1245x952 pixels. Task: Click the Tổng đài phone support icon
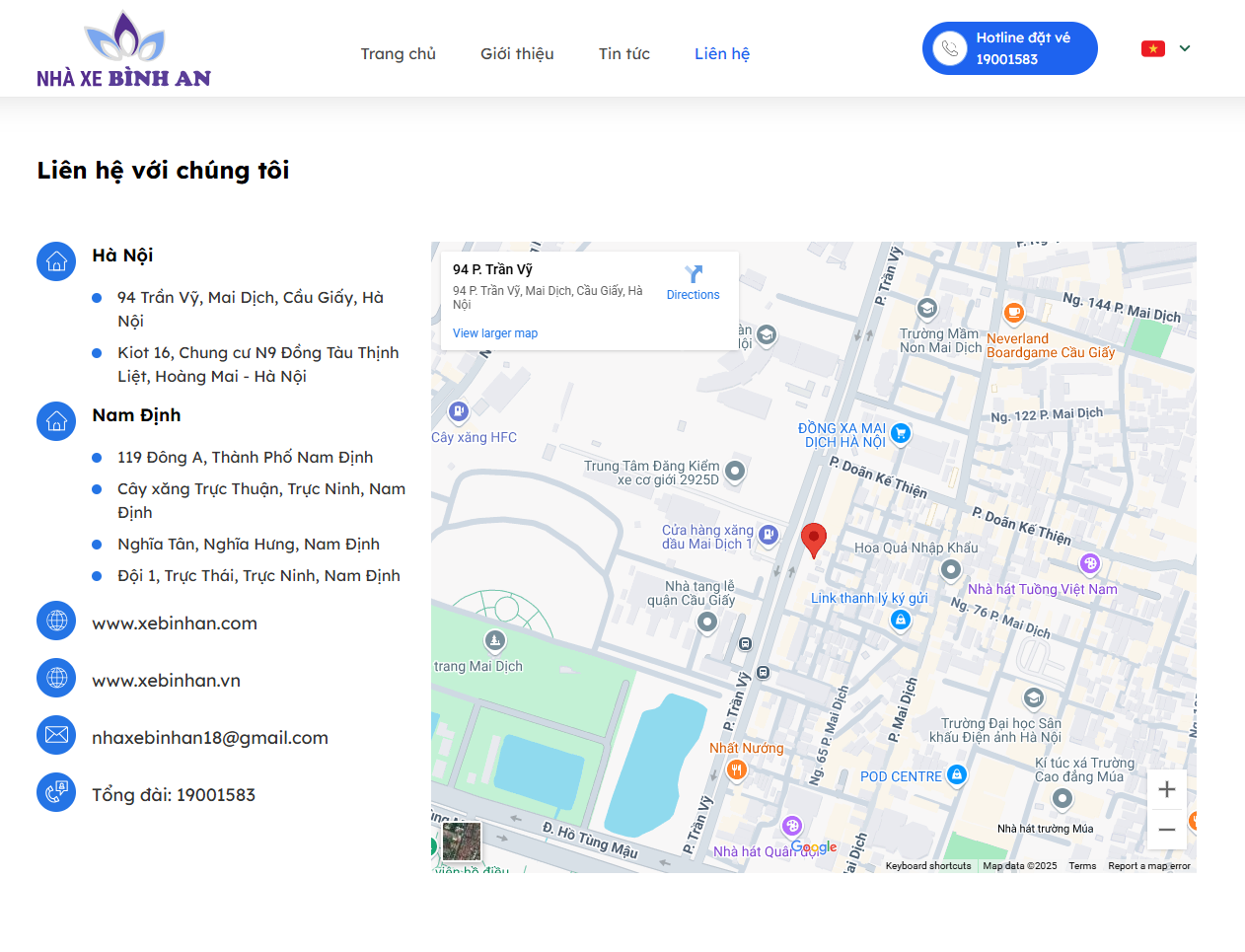pyautogui.click(x=56, y=792)
